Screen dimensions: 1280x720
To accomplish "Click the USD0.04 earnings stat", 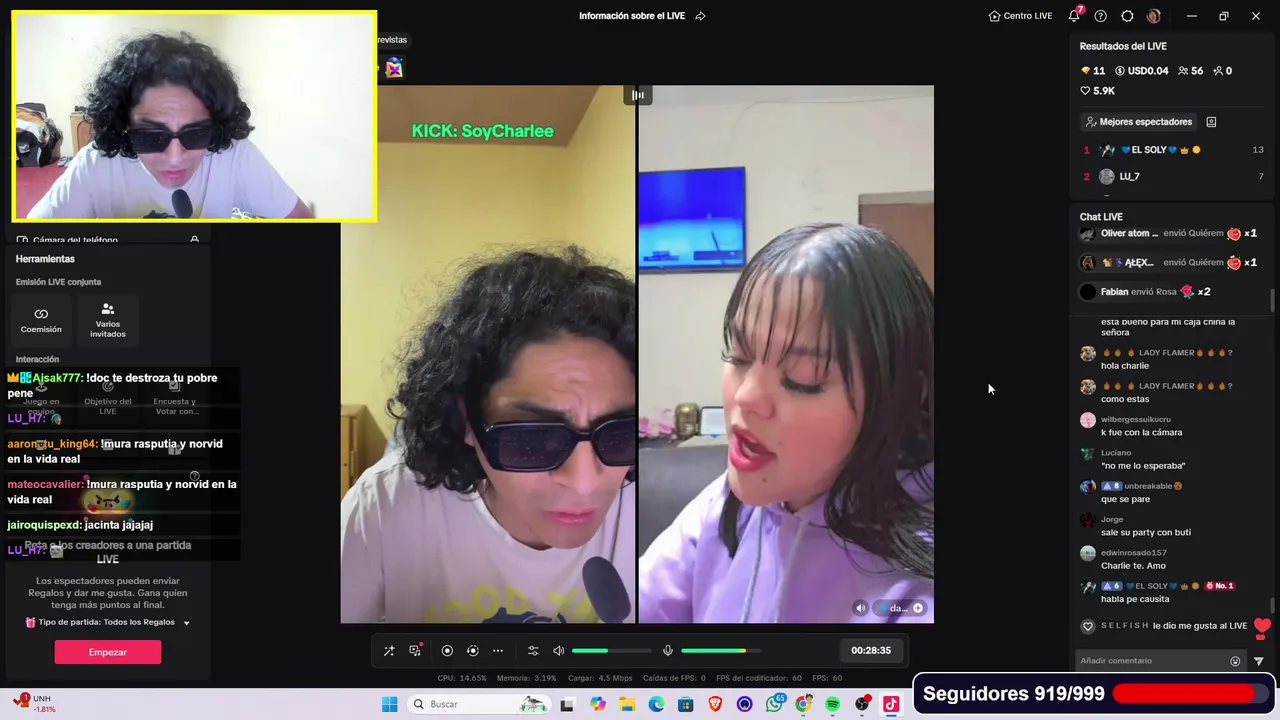I will [1142, 71].
